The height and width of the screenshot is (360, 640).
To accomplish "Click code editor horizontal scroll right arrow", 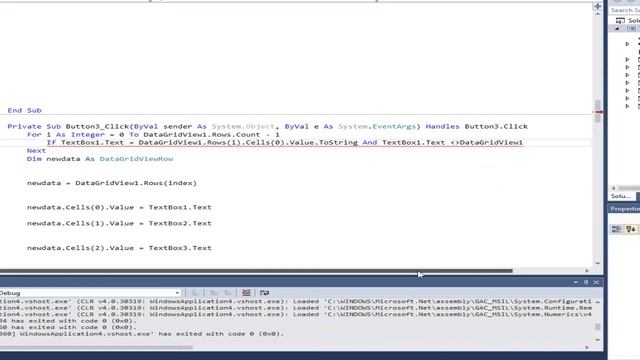I will tap(587, 271).
